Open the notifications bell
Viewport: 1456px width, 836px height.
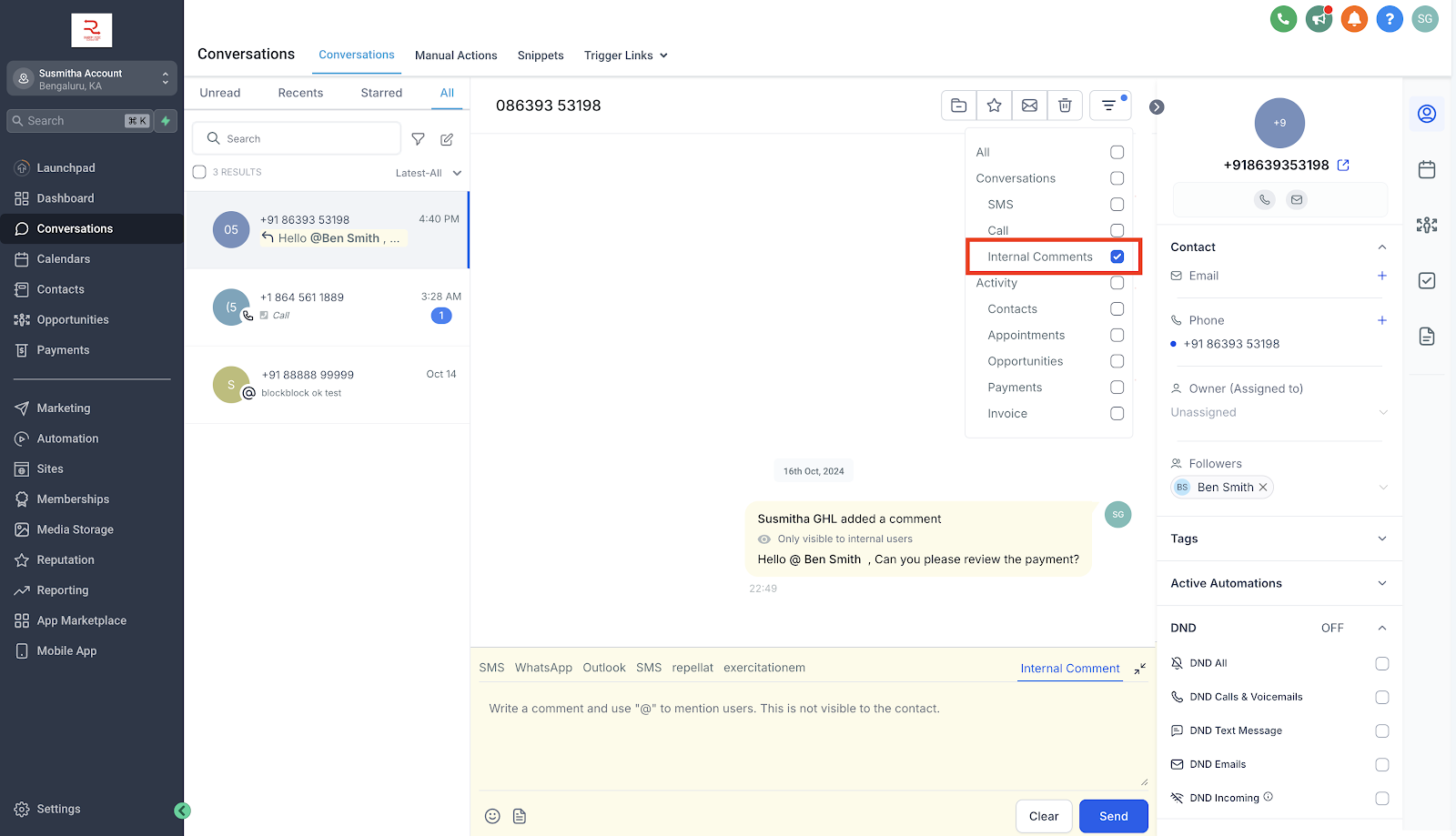(x=1354, y=18)
